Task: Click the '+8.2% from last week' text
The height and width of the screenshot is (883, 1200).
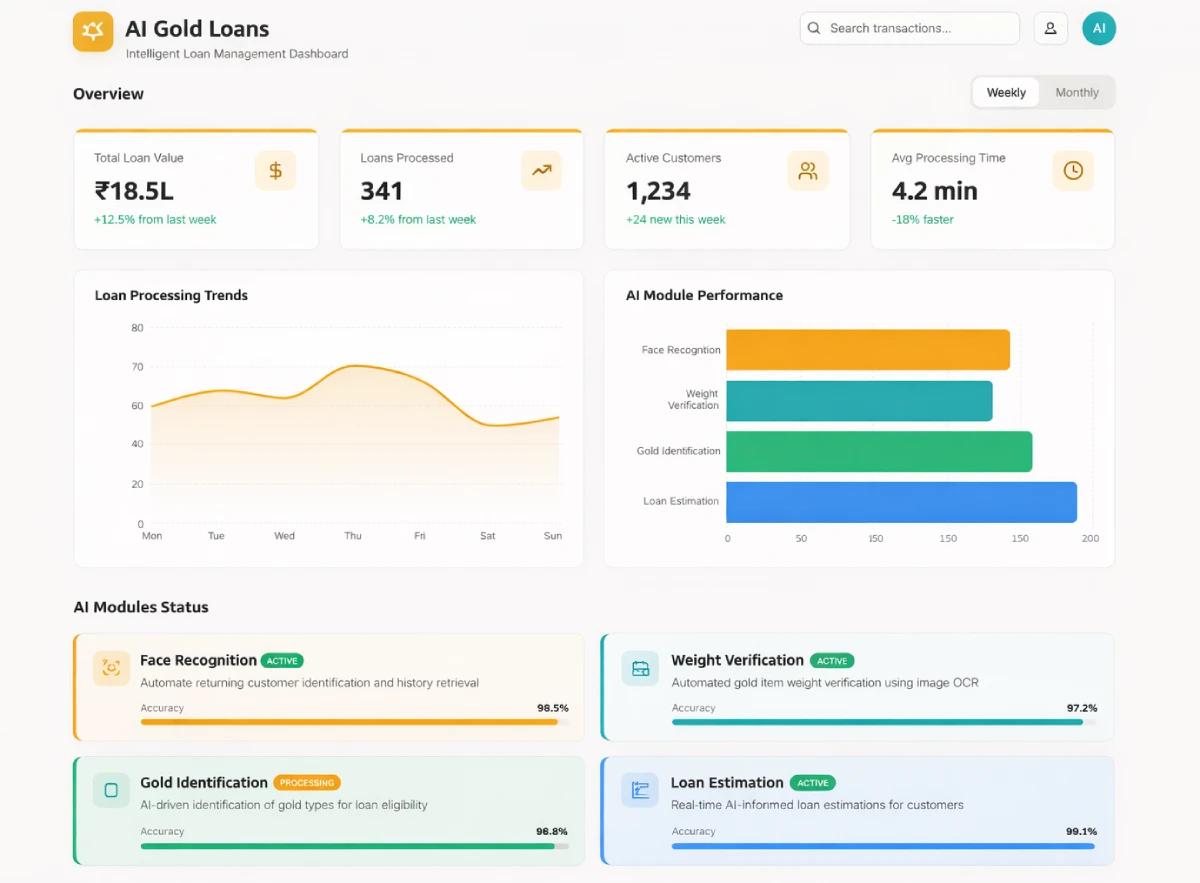Action: pos(418,220)
